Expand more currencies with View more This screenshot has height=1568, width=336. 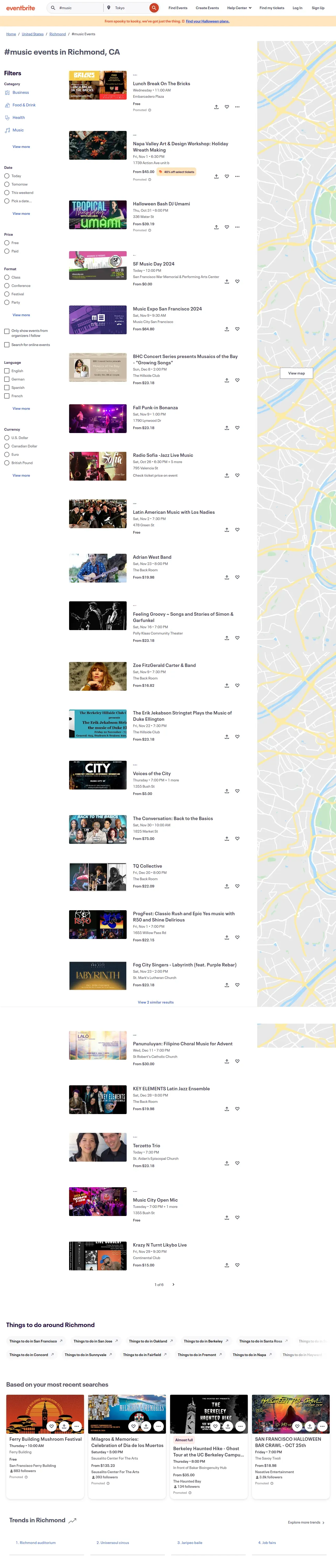pos(21,475)
